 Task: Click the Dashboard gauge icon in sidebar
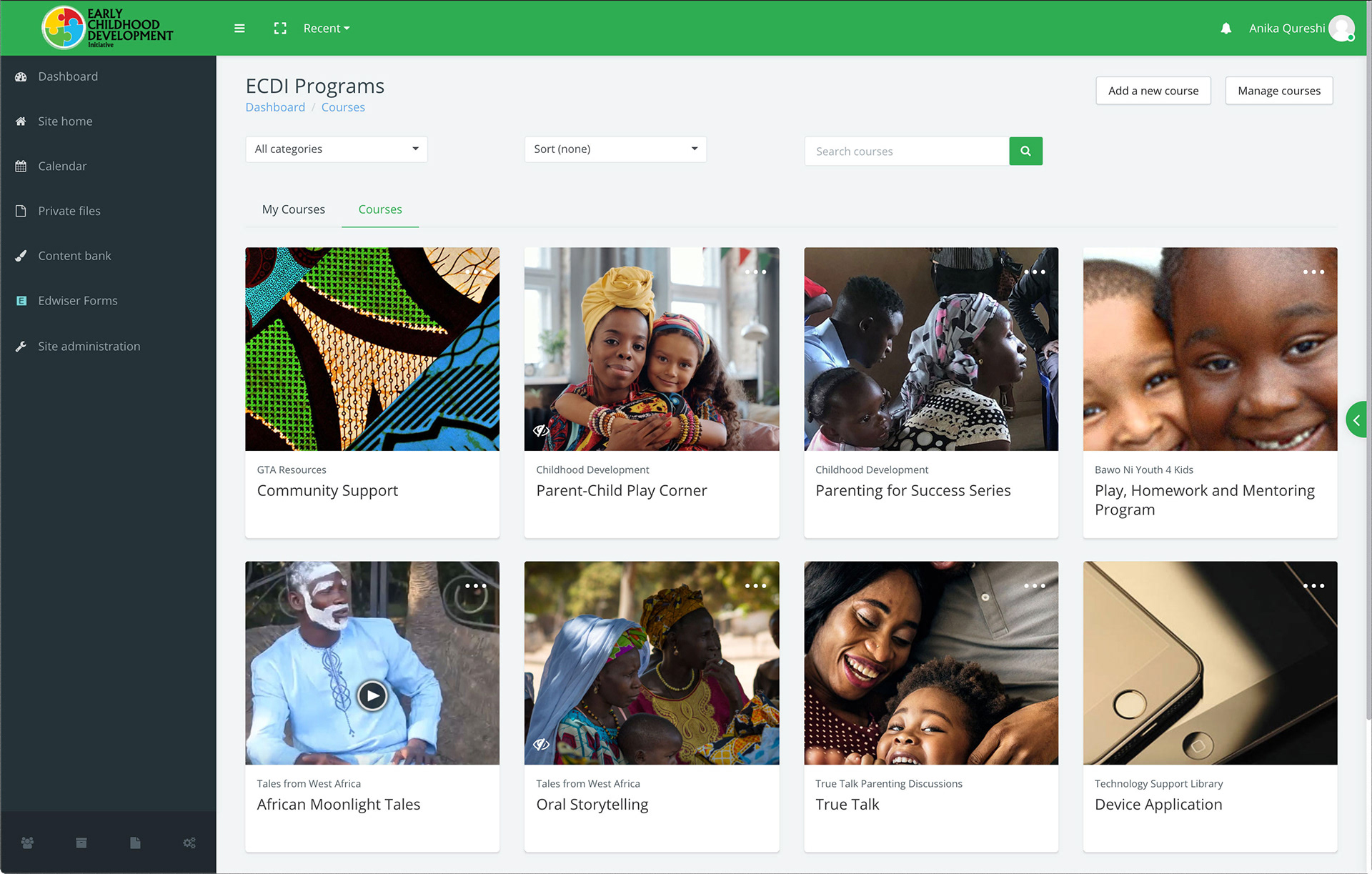[21, 76]
